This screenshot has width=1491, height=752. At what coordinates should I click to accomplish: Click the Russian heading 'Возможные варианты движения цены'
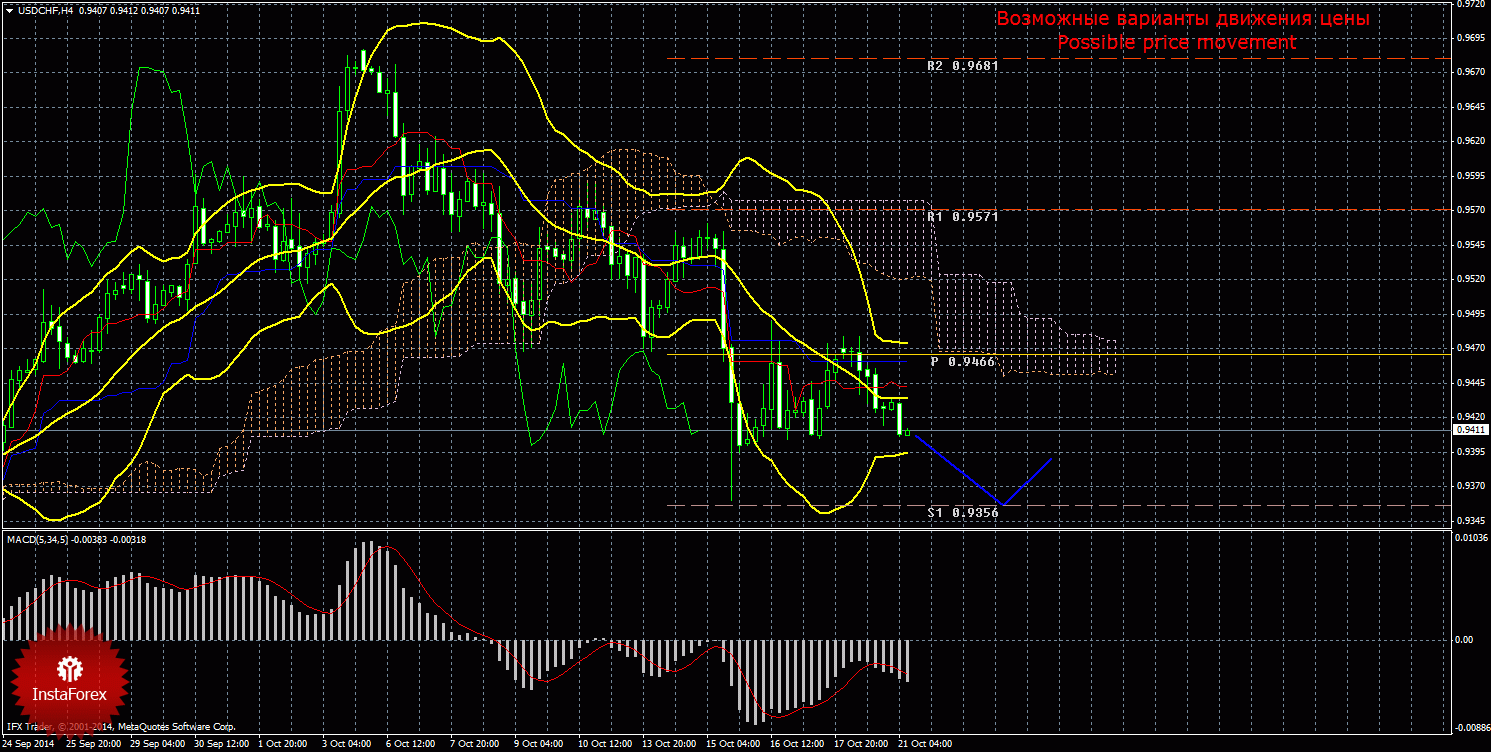point(1183,19)
